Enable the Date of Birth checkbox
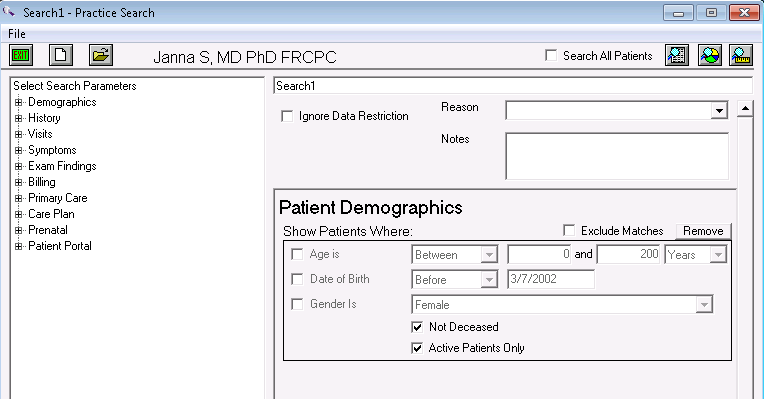The width and height of the screenshot is (764, 399). point(297,279)
